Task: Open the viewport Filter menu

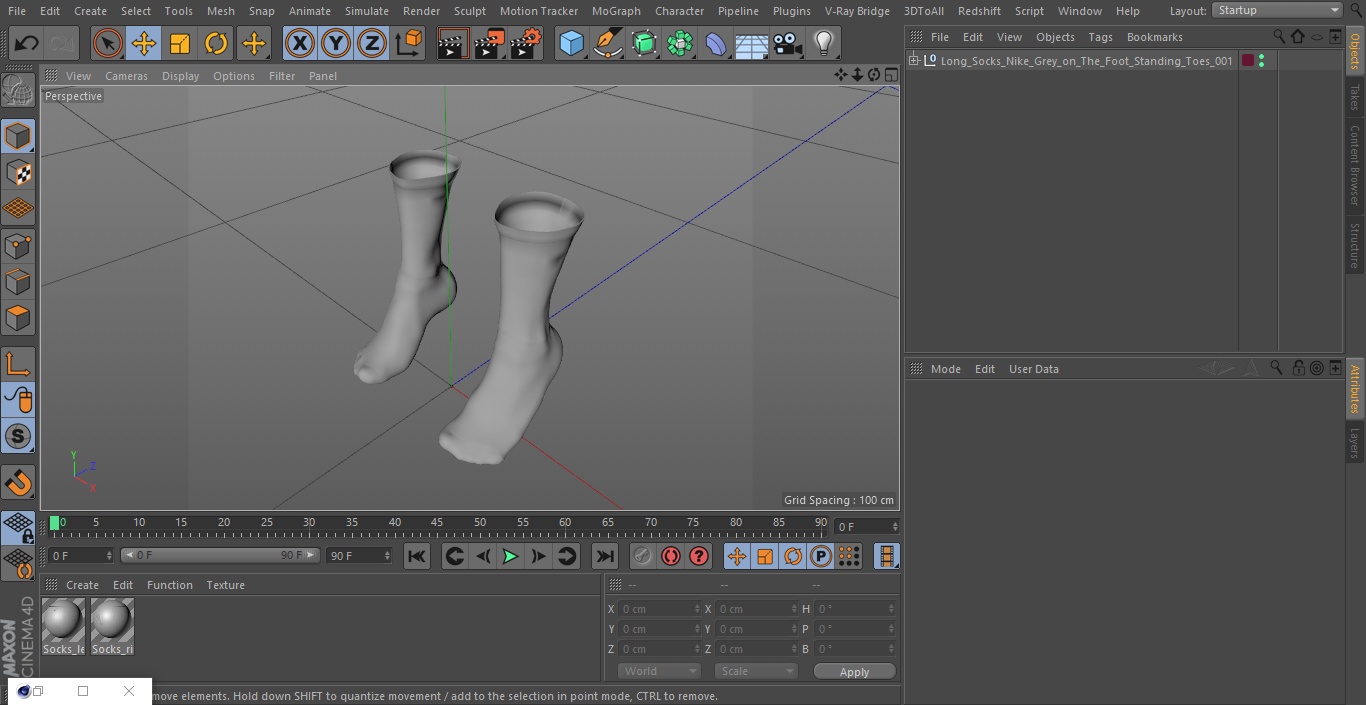Action: click(282, 76)
